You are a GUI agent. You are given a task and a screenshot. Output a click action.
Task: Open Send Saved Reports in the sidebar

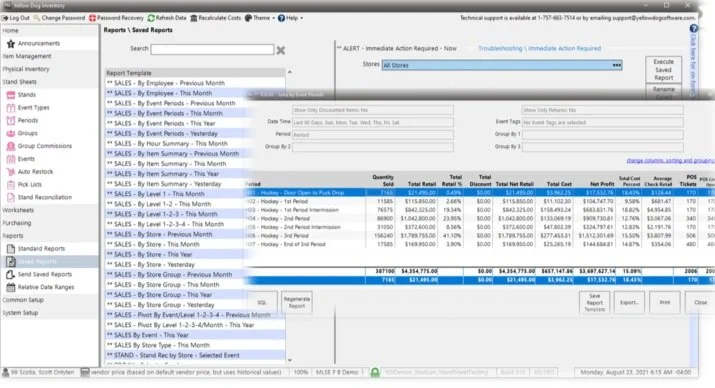click(45, 274)
